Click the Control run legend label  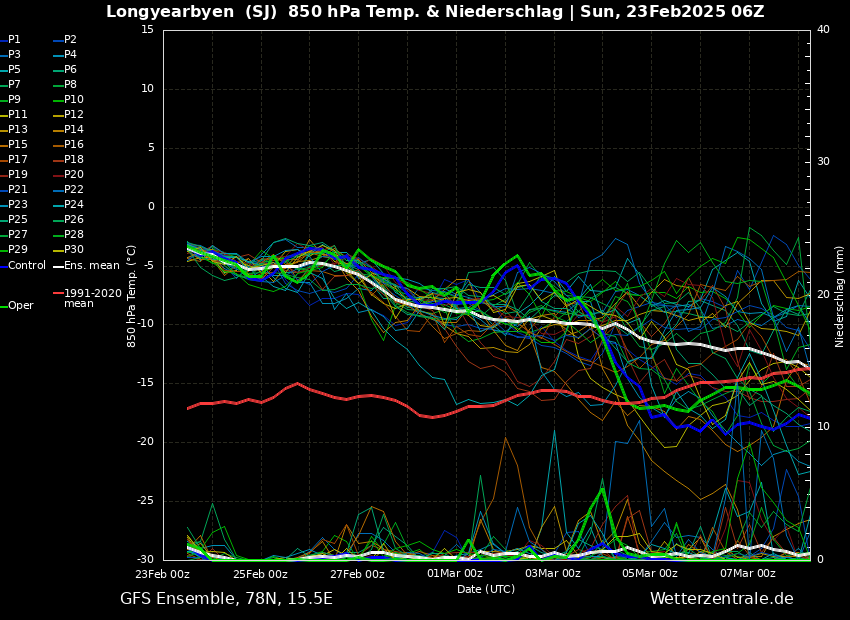(x=26, y=265)
